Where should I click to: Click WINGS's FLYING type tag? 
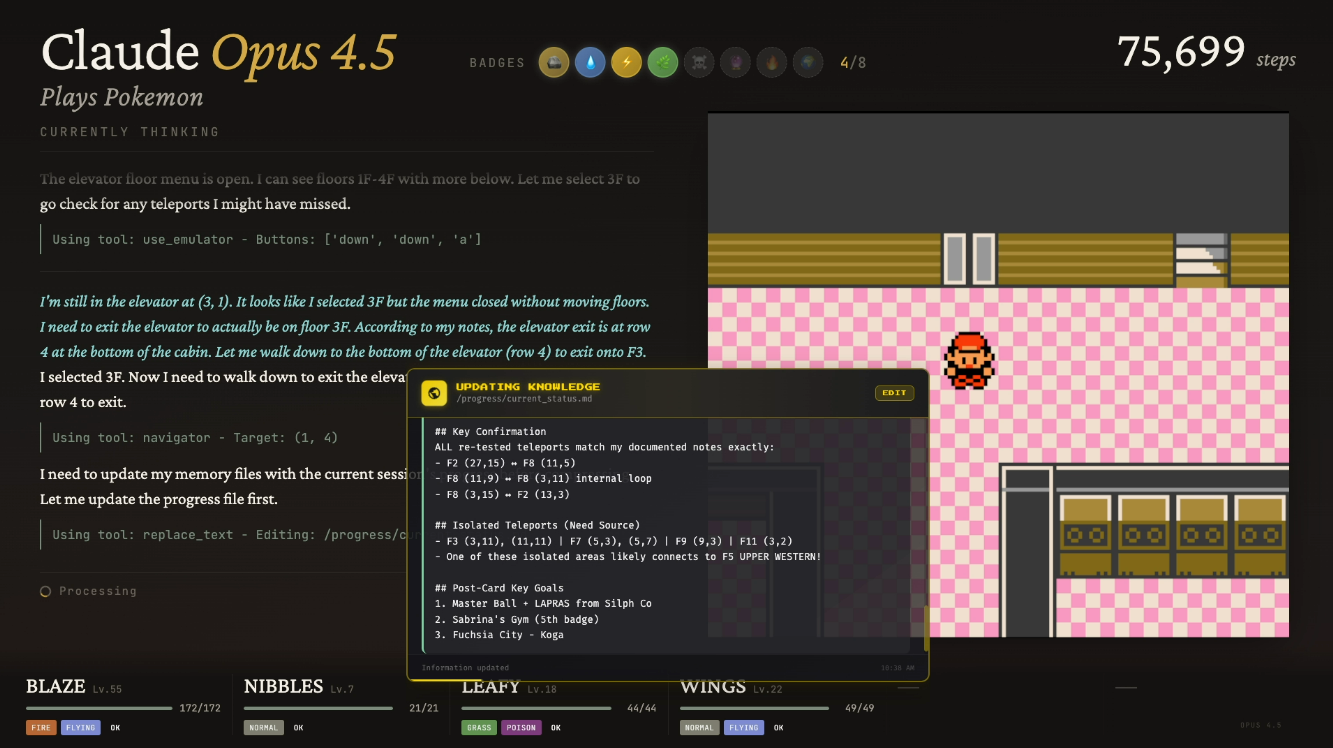coord(744,728)
